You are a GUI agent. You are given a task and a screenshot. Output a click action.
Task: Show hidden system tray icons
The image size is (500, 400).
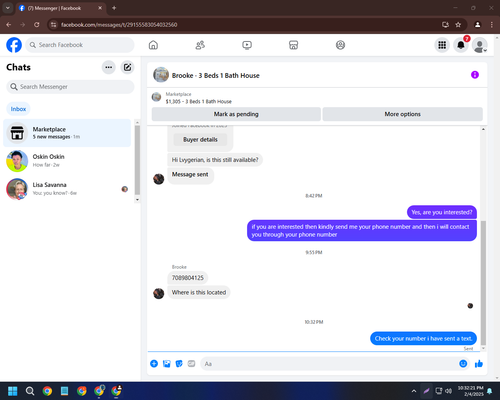pyautogui.click(x=414, y=391)
